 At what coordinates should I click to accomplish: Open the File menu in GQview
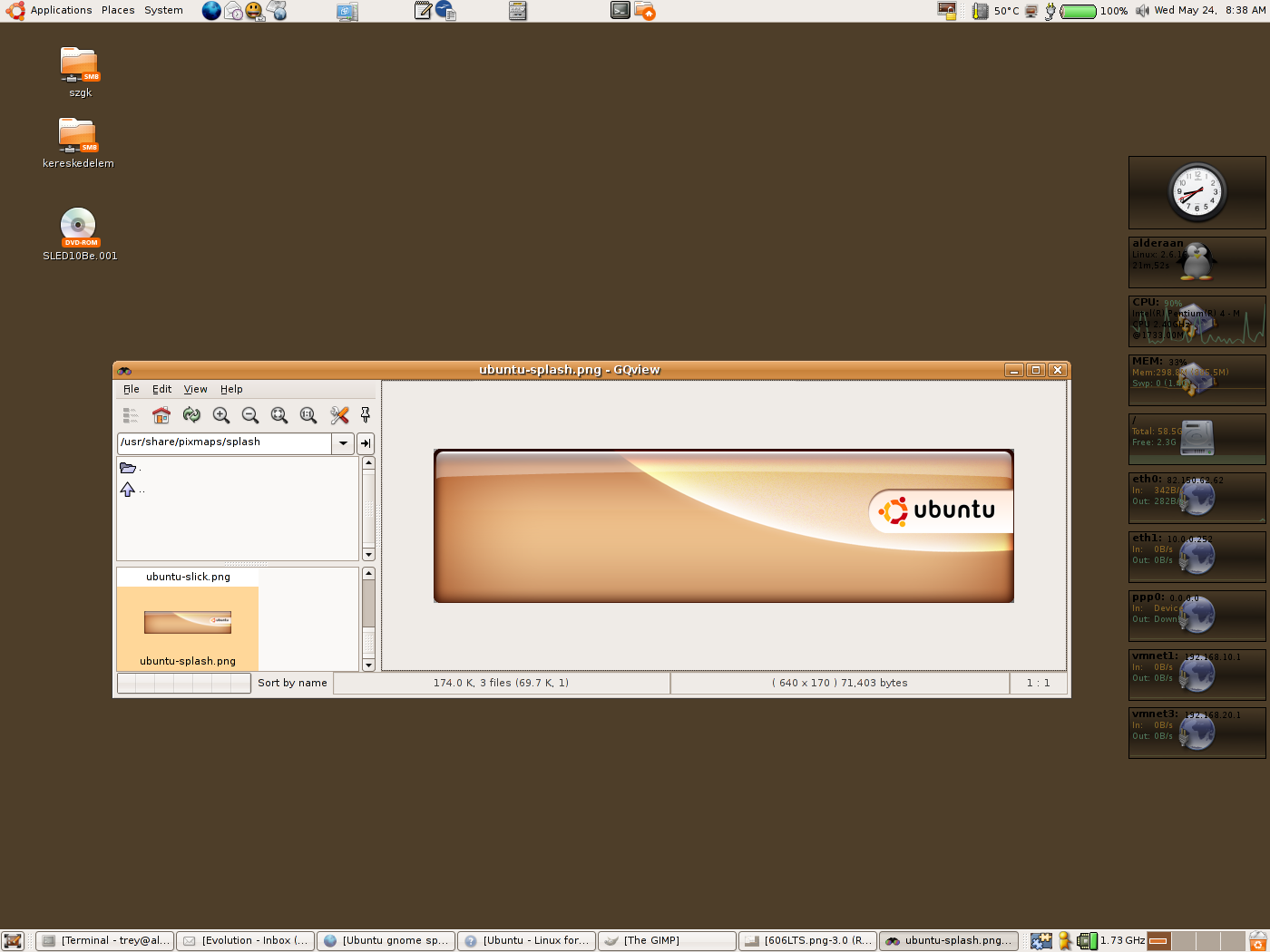pyautogui.click(x=132, y=389)
